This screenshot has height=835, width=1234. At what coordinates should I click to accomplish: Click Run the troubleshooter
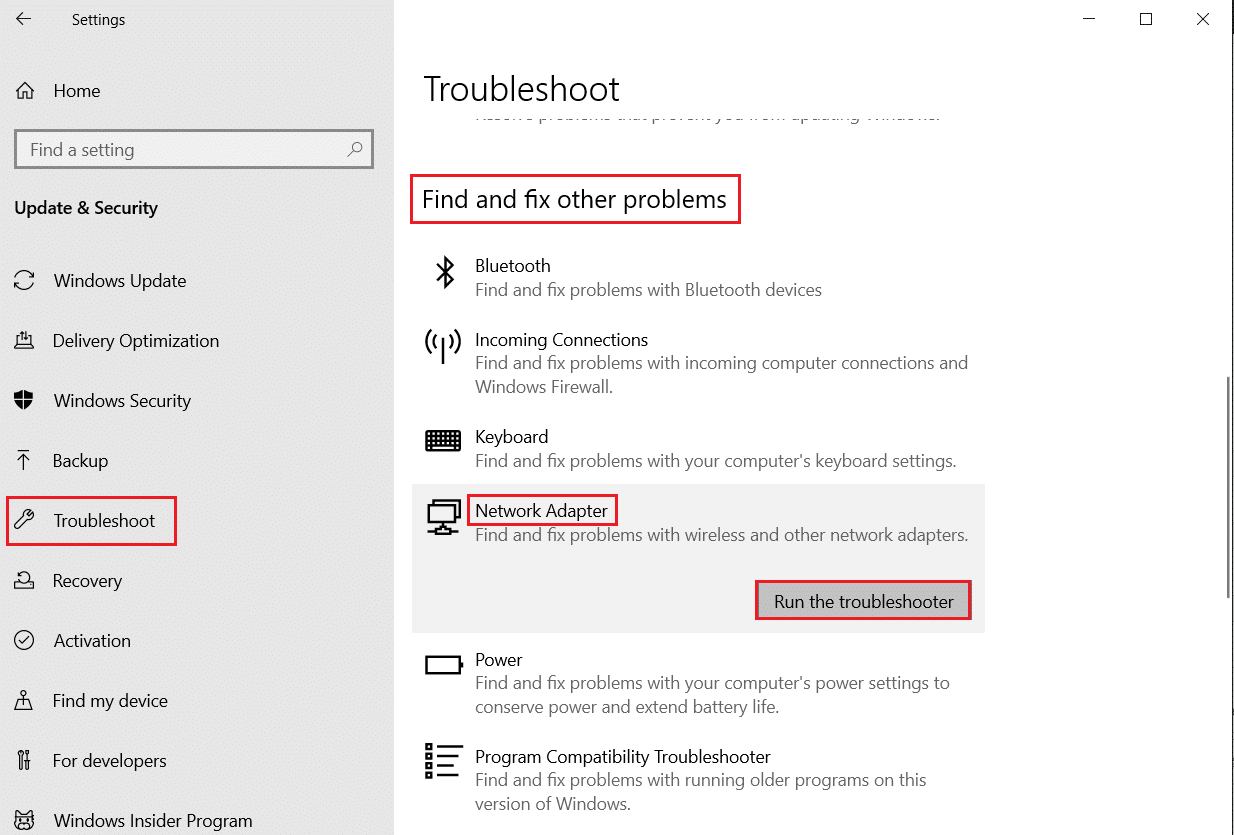862,600
